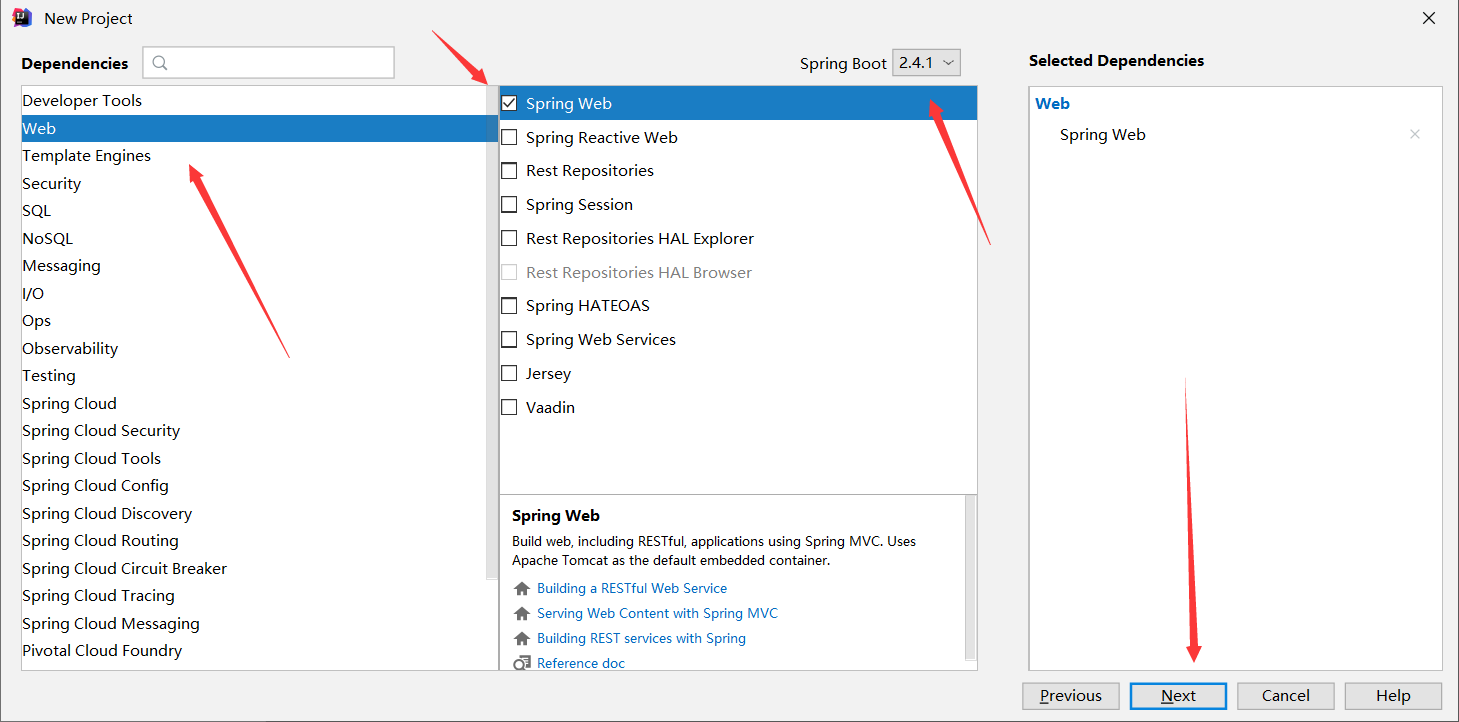
Task: Click the Next button
Action: (x=1178, y=696)
